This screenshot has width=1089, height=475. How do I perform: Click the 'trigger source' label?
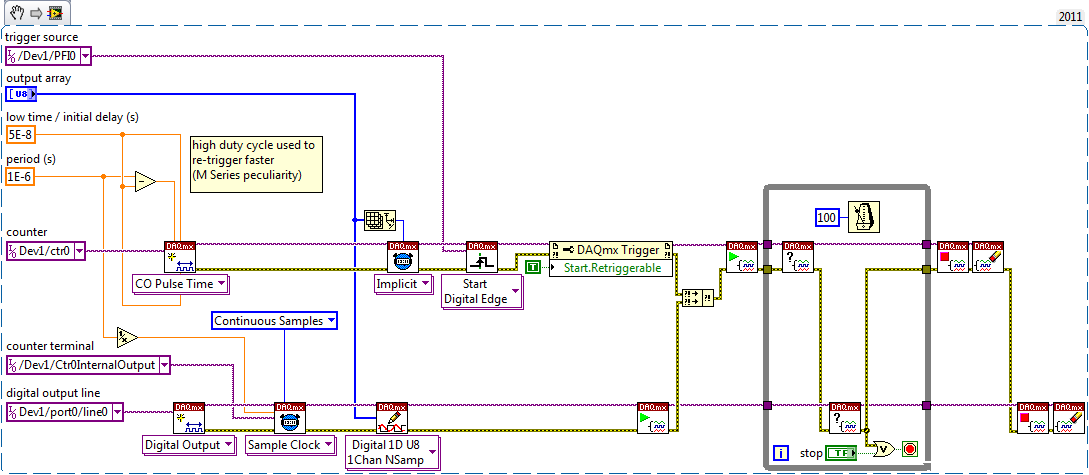pyautogui.click(x=42, y=37)
